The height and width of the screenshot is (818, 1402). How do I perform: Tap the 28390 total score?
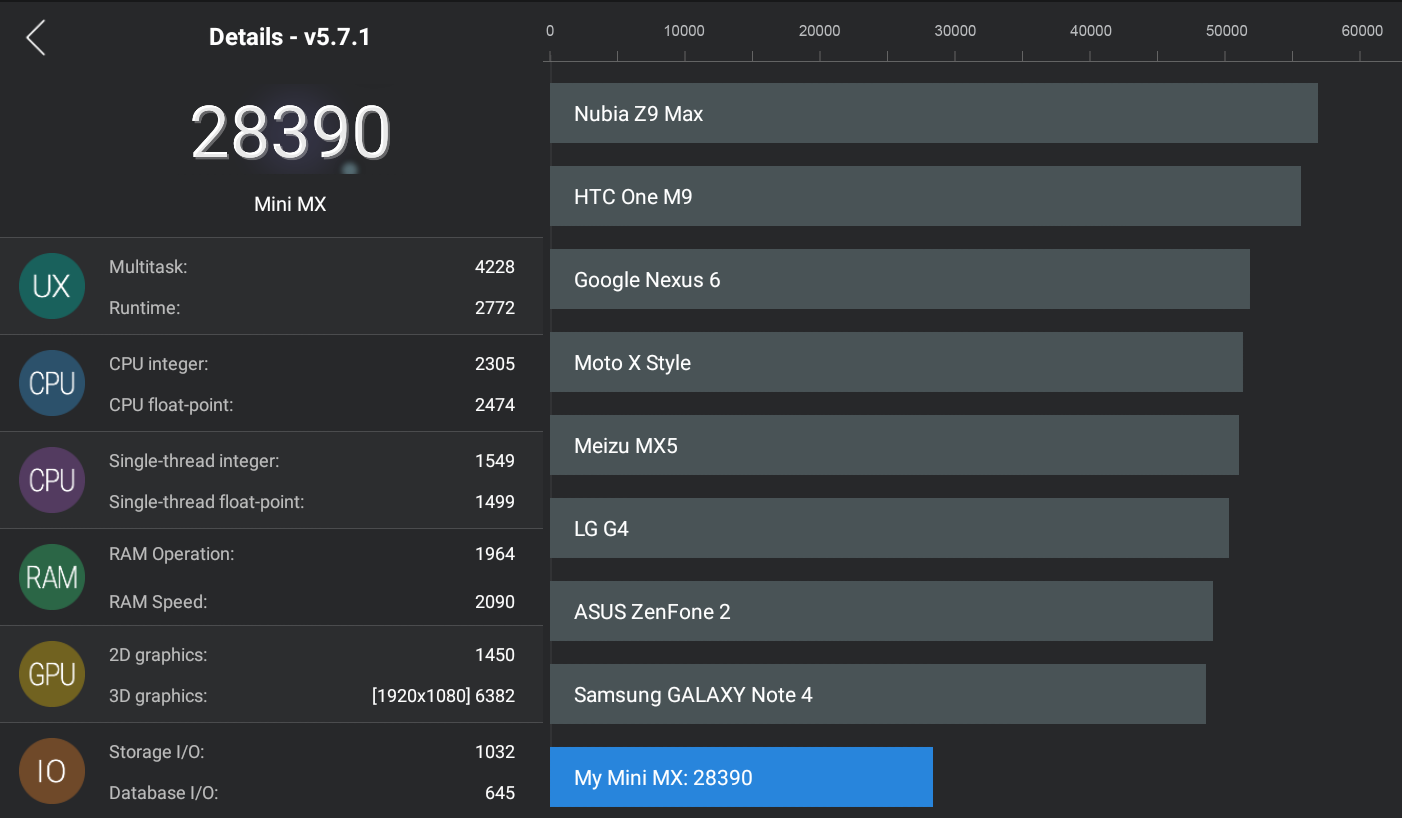[x=290, y=132]
